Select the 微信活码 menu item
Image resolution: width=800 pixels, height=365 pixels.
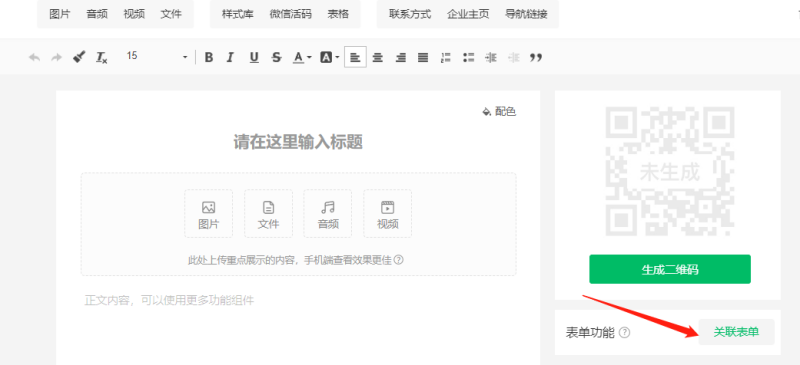click(290, 14)
